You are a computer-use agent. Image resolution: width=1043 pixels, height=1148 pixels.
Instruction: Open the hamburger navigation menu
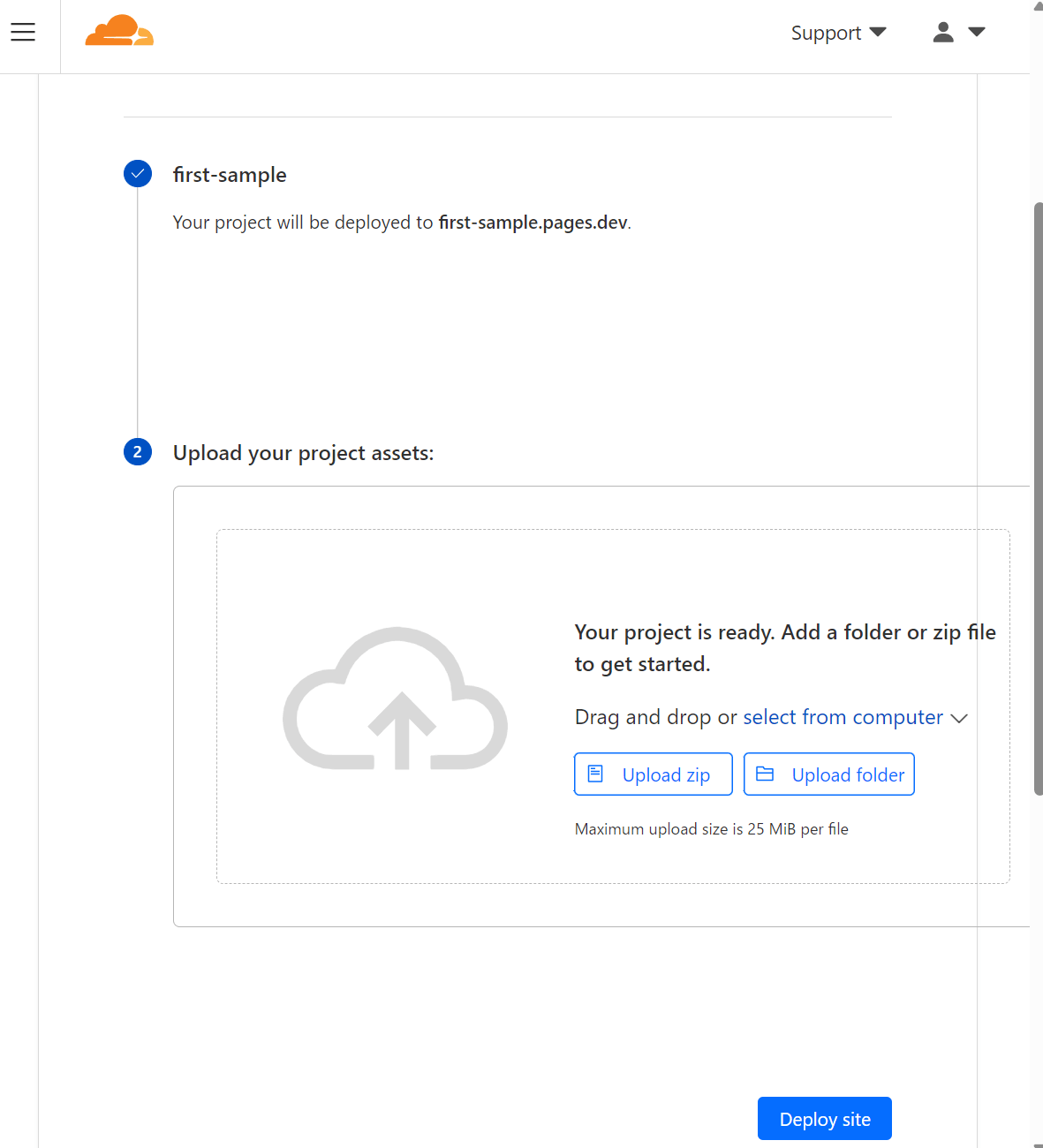click(23, 32)
